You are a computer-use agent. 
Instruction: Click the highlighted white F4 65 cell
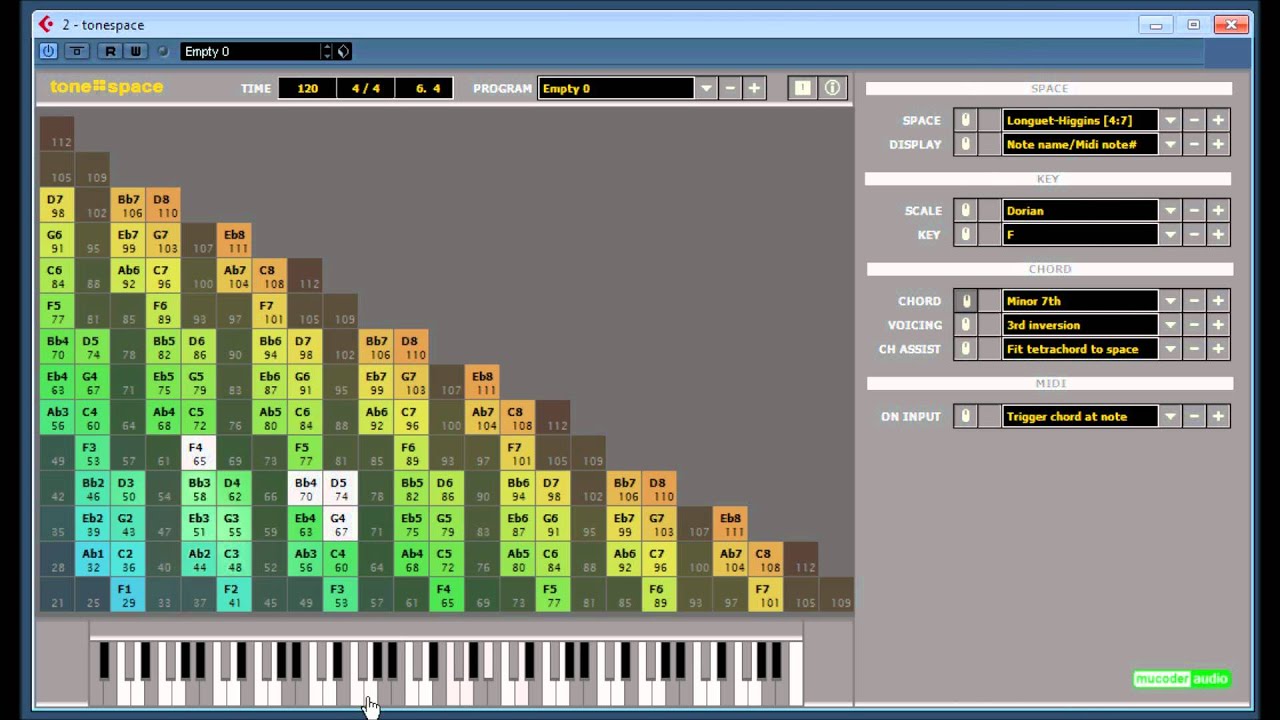point(199,454)
